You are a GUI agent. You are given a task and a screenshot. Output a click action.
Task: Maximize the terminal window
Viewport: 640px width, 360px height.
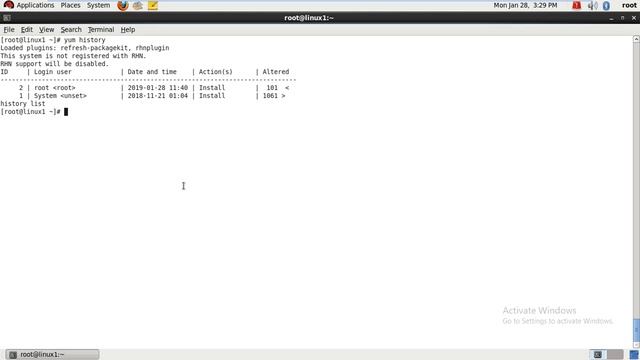622,18
